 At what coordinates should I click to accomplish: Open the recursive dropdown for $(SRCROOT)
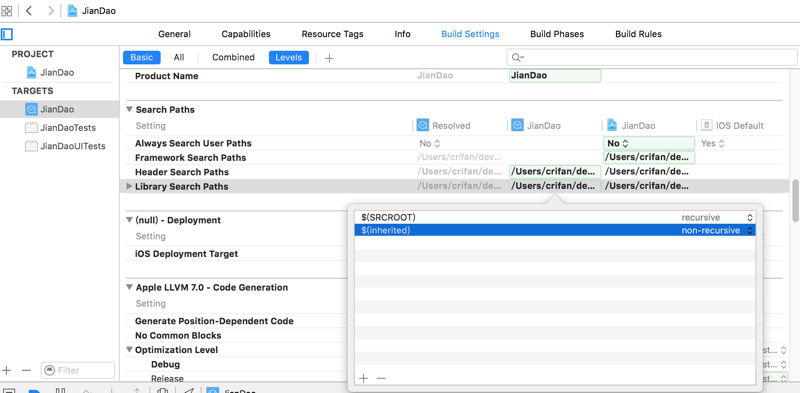click(x=717, y=217)
